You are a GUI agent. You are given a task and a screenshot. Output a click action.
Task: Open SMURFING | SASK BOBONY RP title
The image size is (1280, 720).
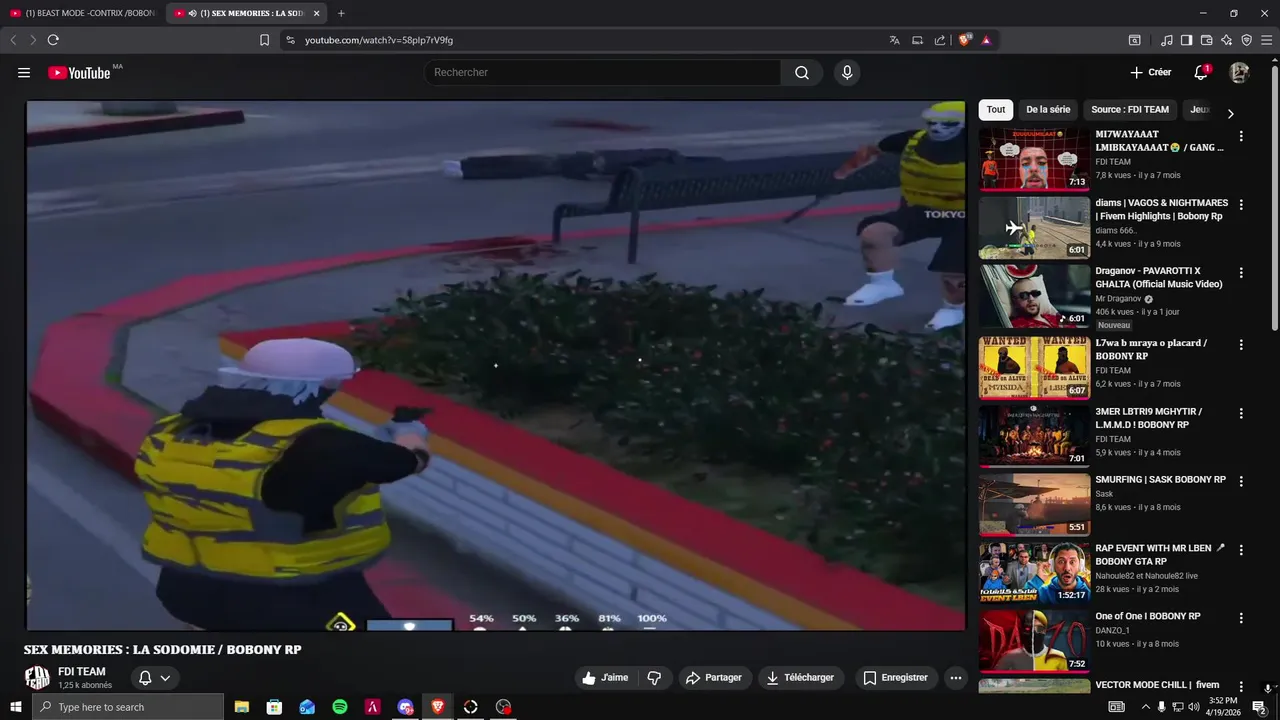1160,480
